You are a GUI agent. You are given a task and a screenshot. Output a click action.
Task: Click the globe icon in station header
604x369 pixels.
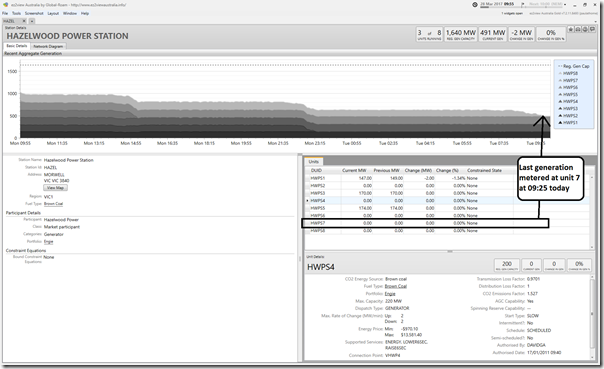coord(585,29)
